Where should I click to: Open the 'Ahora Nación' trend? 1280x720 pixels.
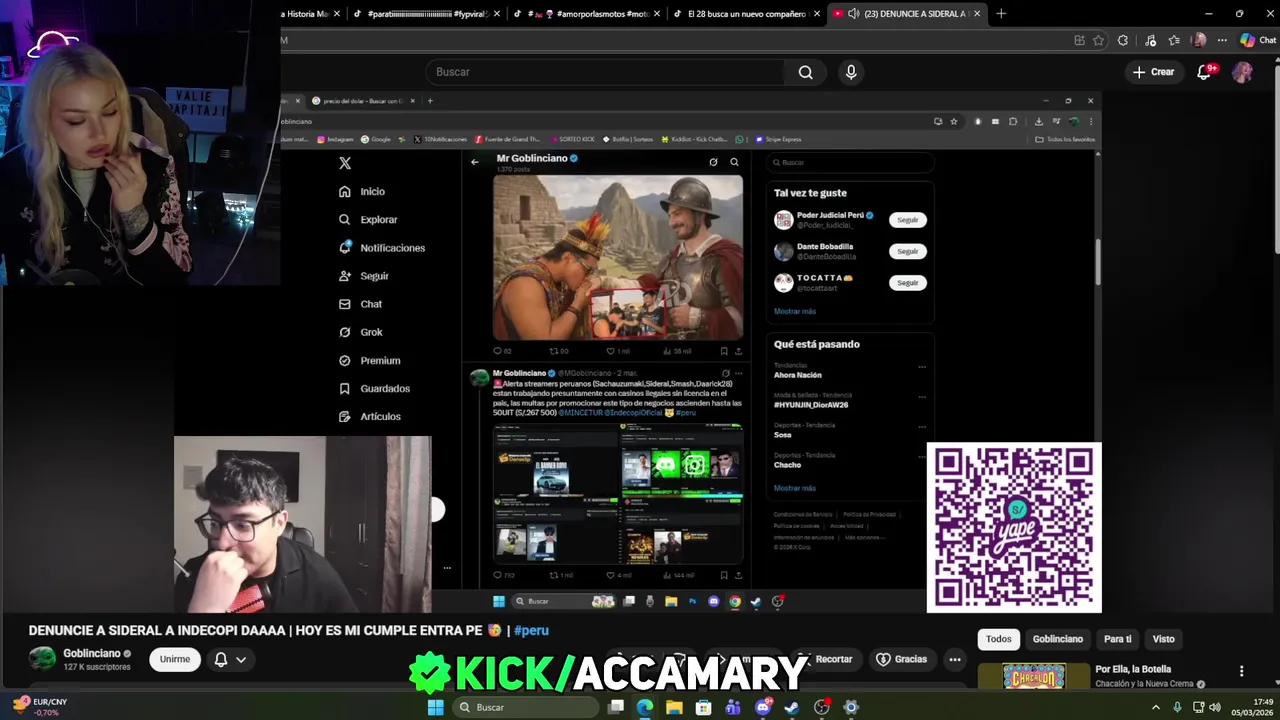click(797, 375)
